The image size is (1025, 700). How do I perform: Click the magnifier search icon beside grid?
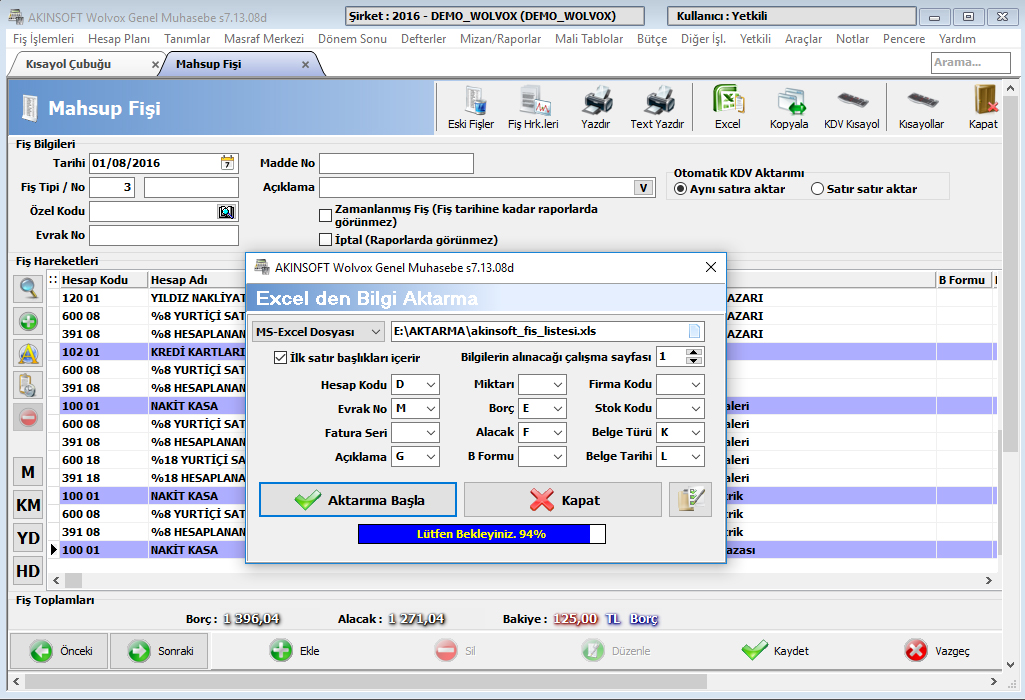28,288
